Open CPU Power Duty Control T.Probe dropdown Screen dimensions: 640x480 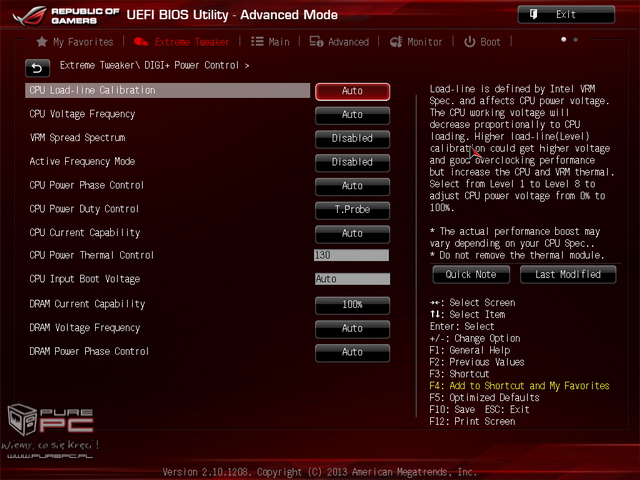(x=352, y=210)
